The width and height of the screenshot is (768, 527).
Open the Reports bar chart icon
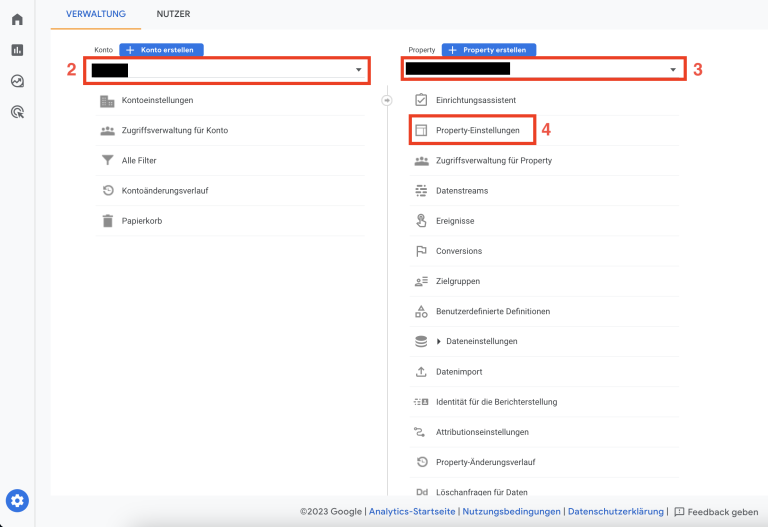click(x=17, y=50)
